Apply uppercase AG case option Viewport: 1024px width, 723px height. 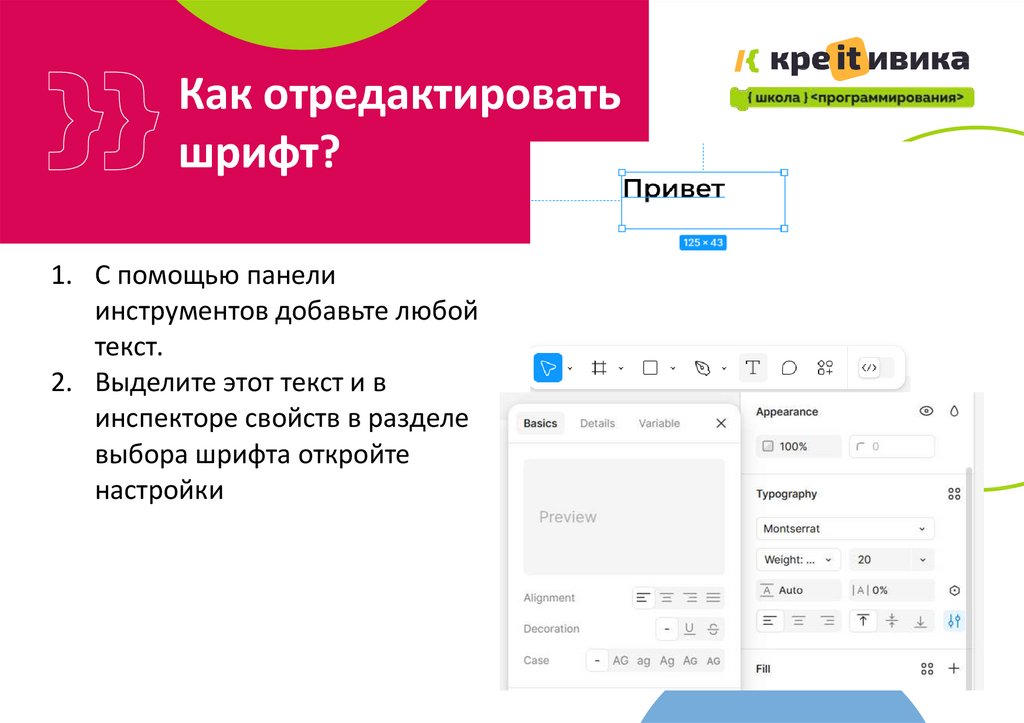pyautogui.click(x=621, y=661)
